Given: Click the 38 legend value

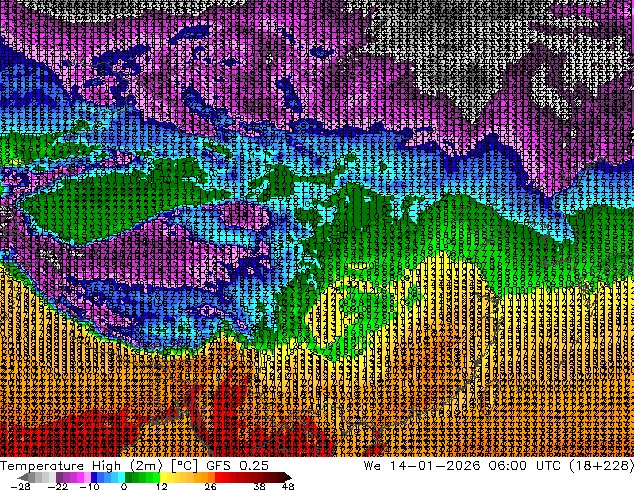Looking at the screenshot, I should coord(260,486).
